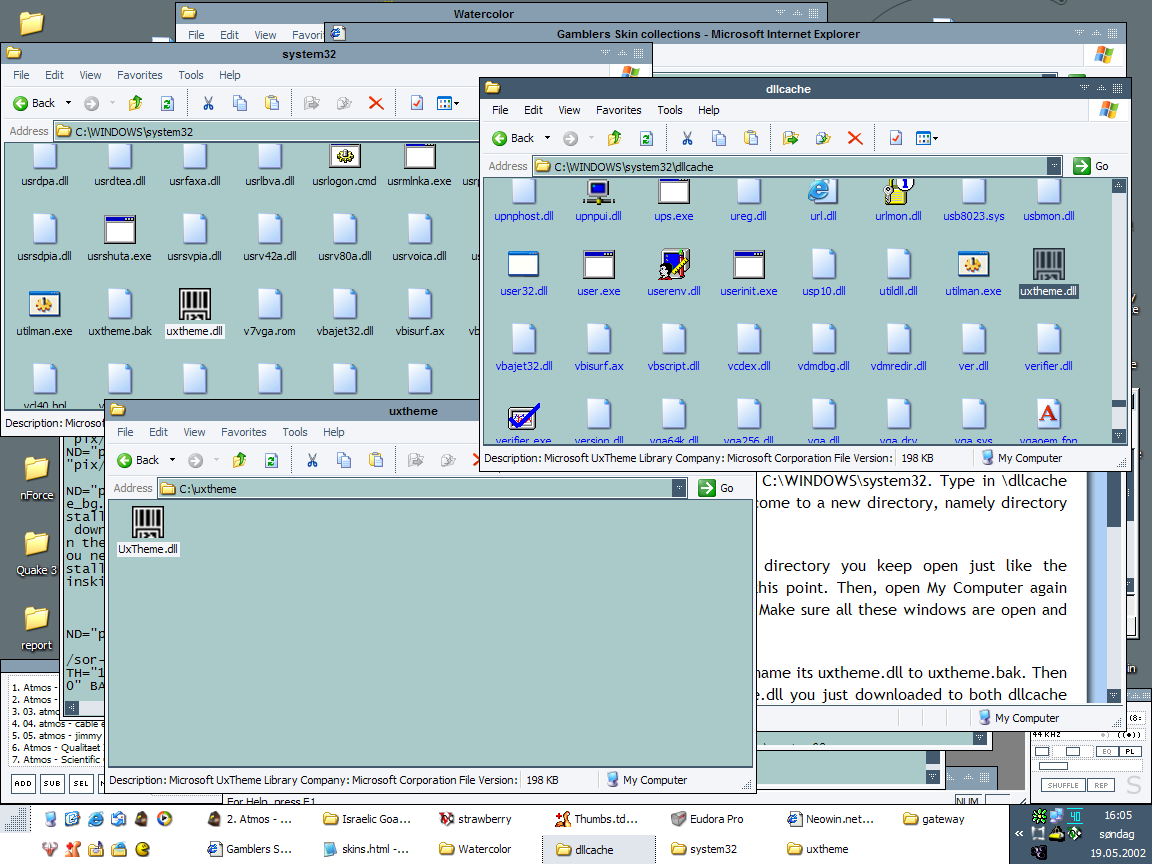Select utilman.exe in the dllcache window
The height and width of the screenshot is (864, 1152).
pyautogui.click(x=973, y=273)
